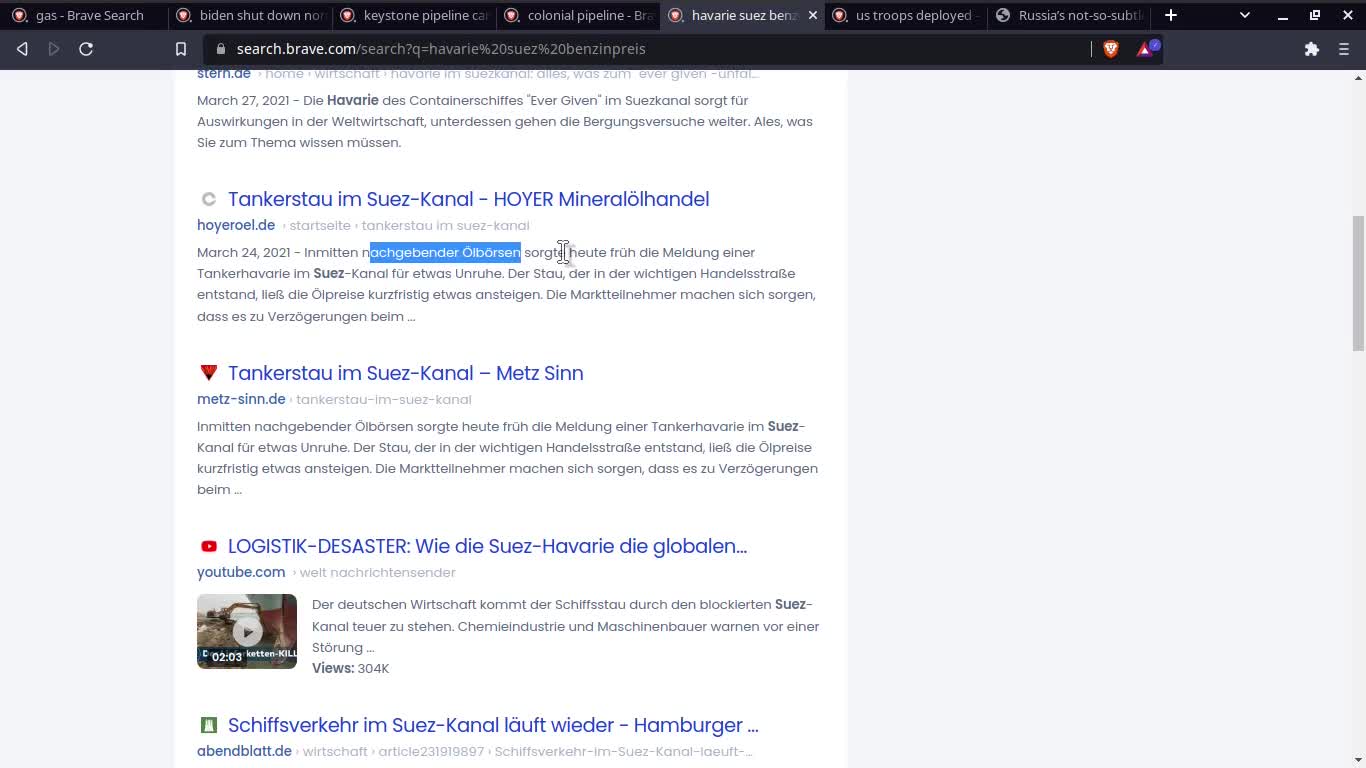Open Tankerstau im Suez-Kanal HOYER Mineralölhandel result
The height and width of the screenshot is (768, 1366).
coord(468,199)
